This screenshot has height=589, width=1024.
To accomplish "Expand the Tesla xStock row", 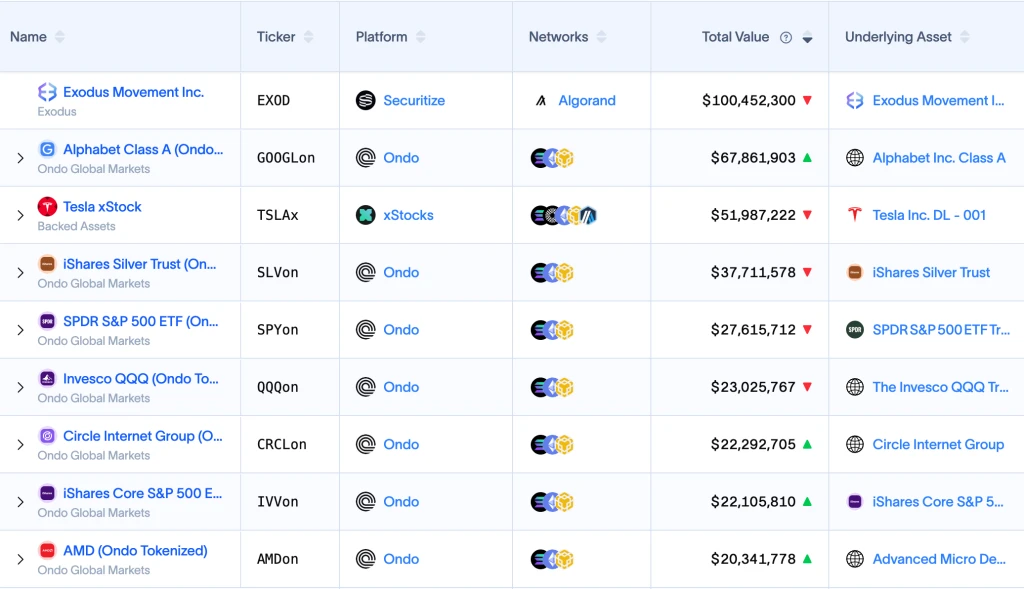I will point(20,215).
